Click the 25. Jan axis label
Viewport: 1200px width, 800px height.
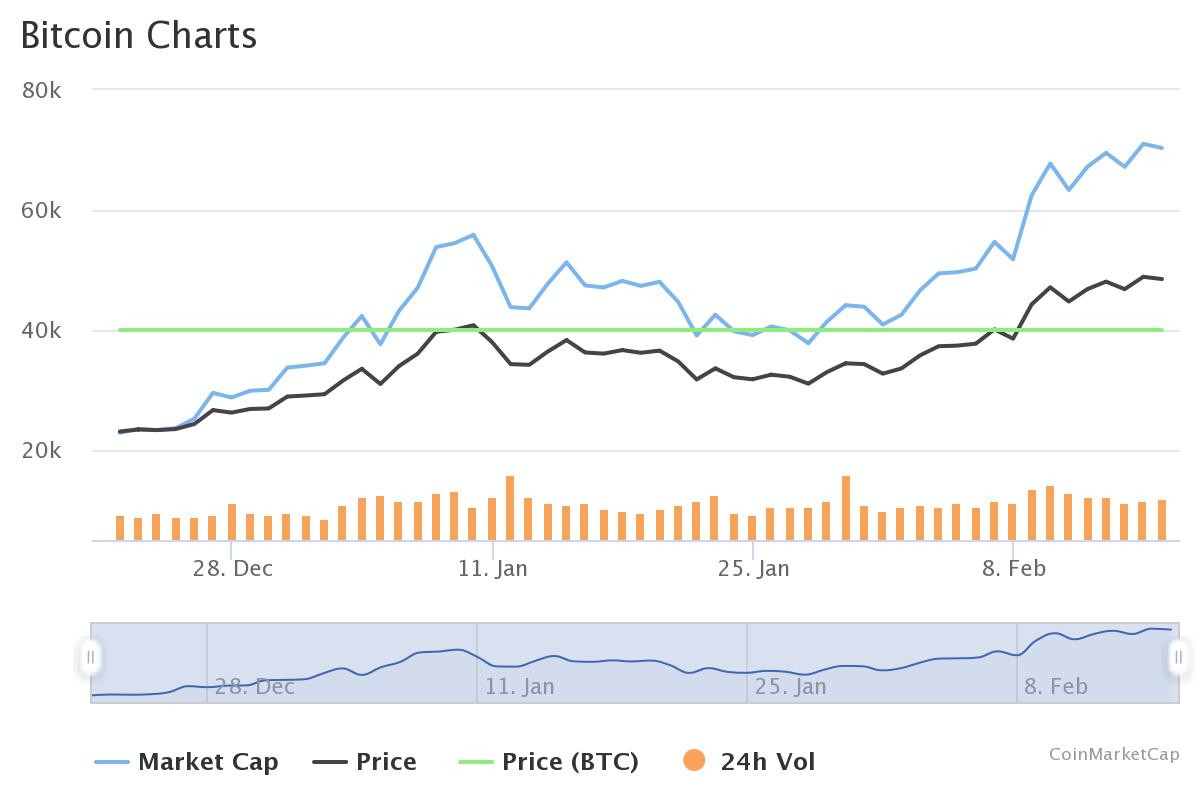click(753, 568)
